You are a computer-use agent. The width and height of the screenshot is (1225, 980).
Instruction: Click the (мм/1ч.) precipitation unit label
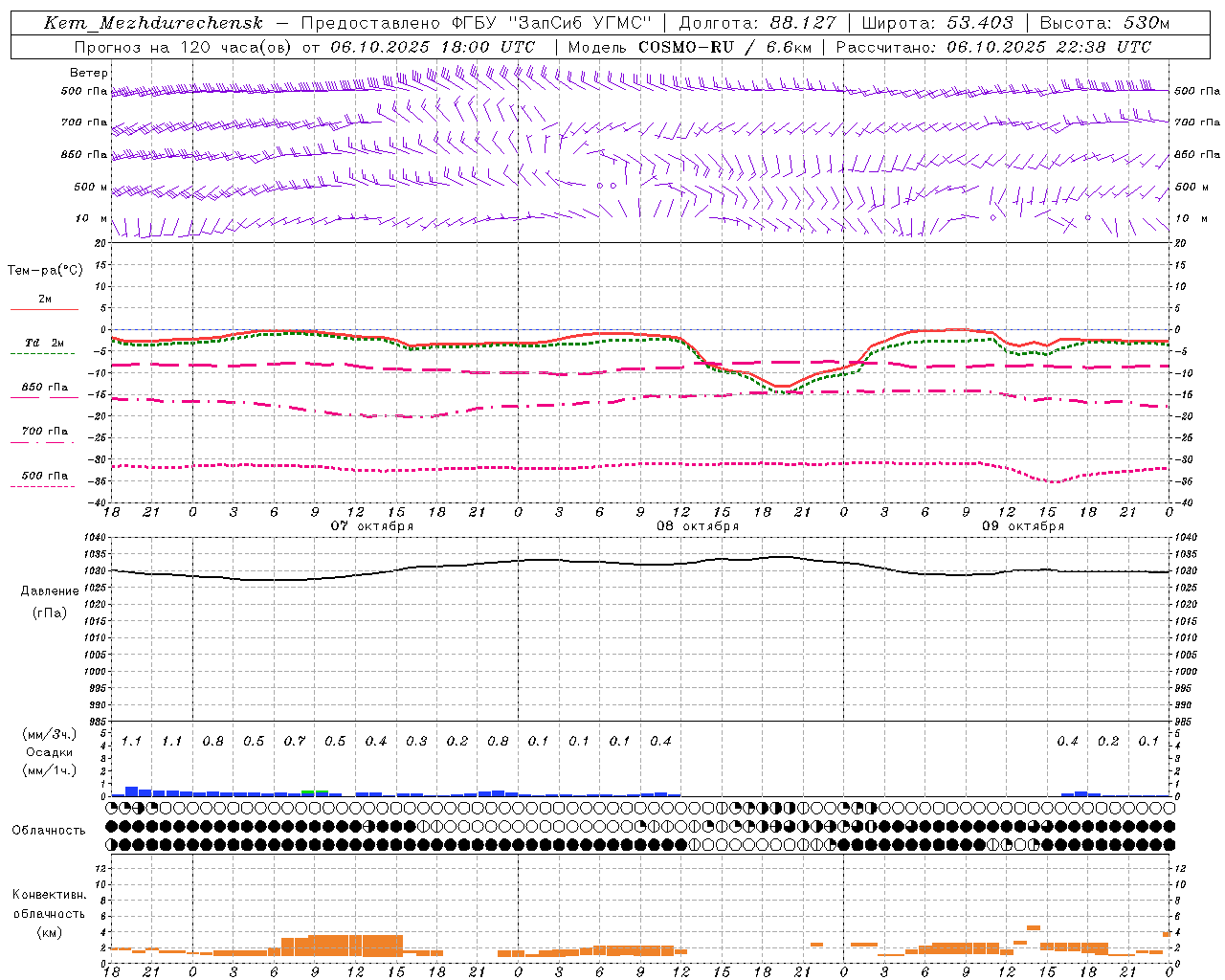click(50, 770)
